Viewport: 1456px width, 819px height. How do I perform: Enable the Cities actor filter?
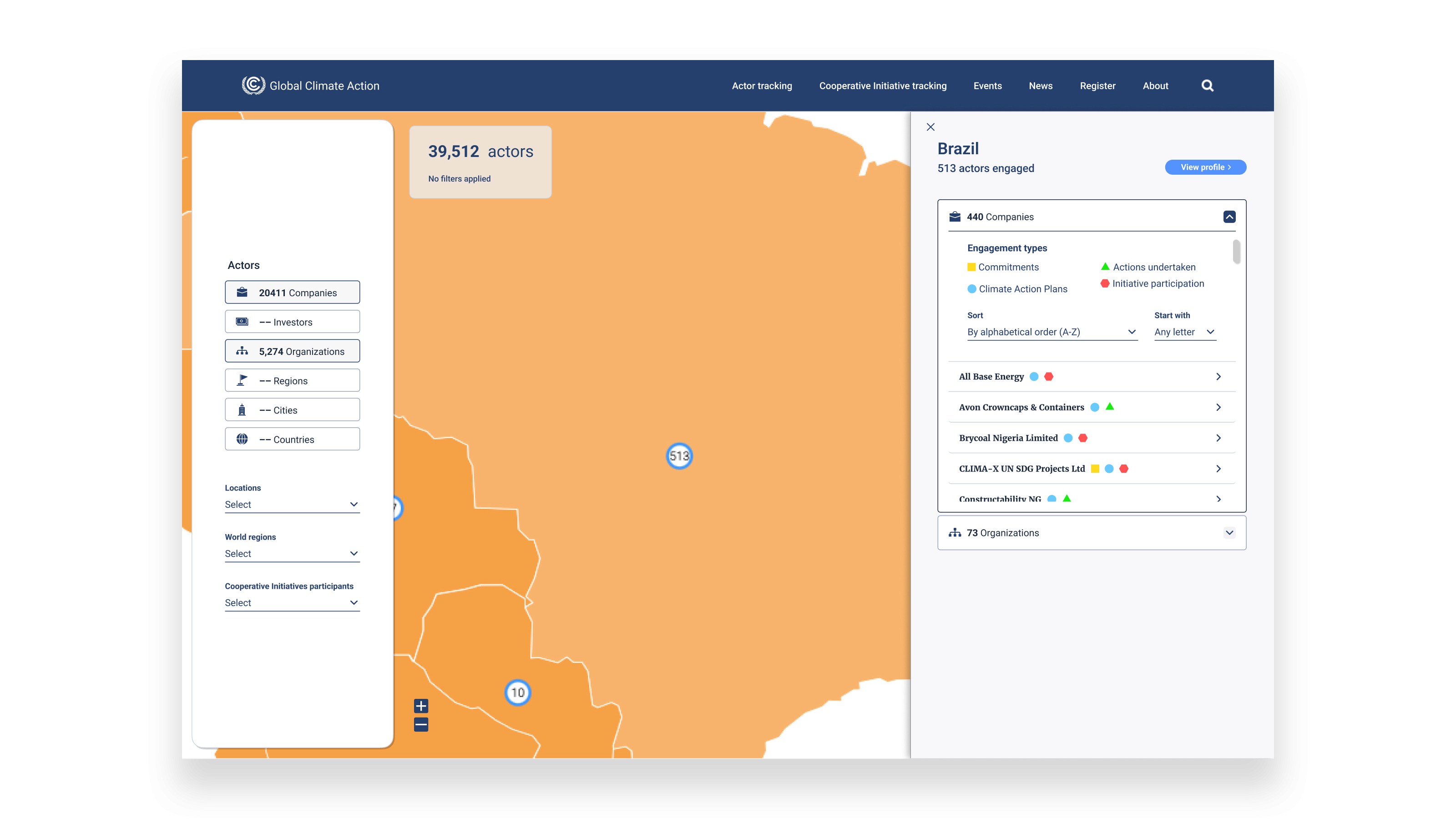pyautogui.click(x=292, y=410)
